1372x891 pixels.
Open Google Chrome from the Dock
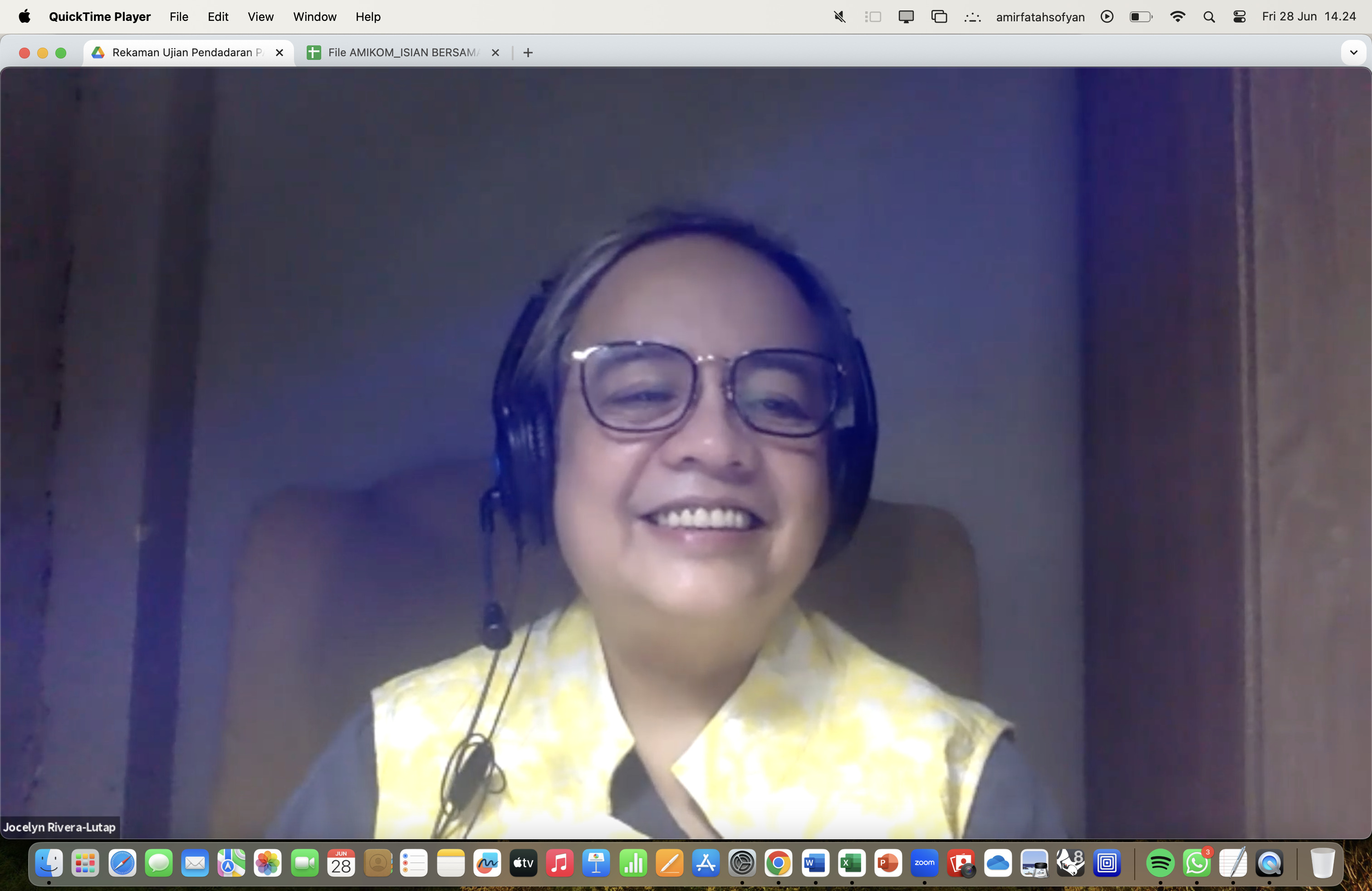pos(778,863)
